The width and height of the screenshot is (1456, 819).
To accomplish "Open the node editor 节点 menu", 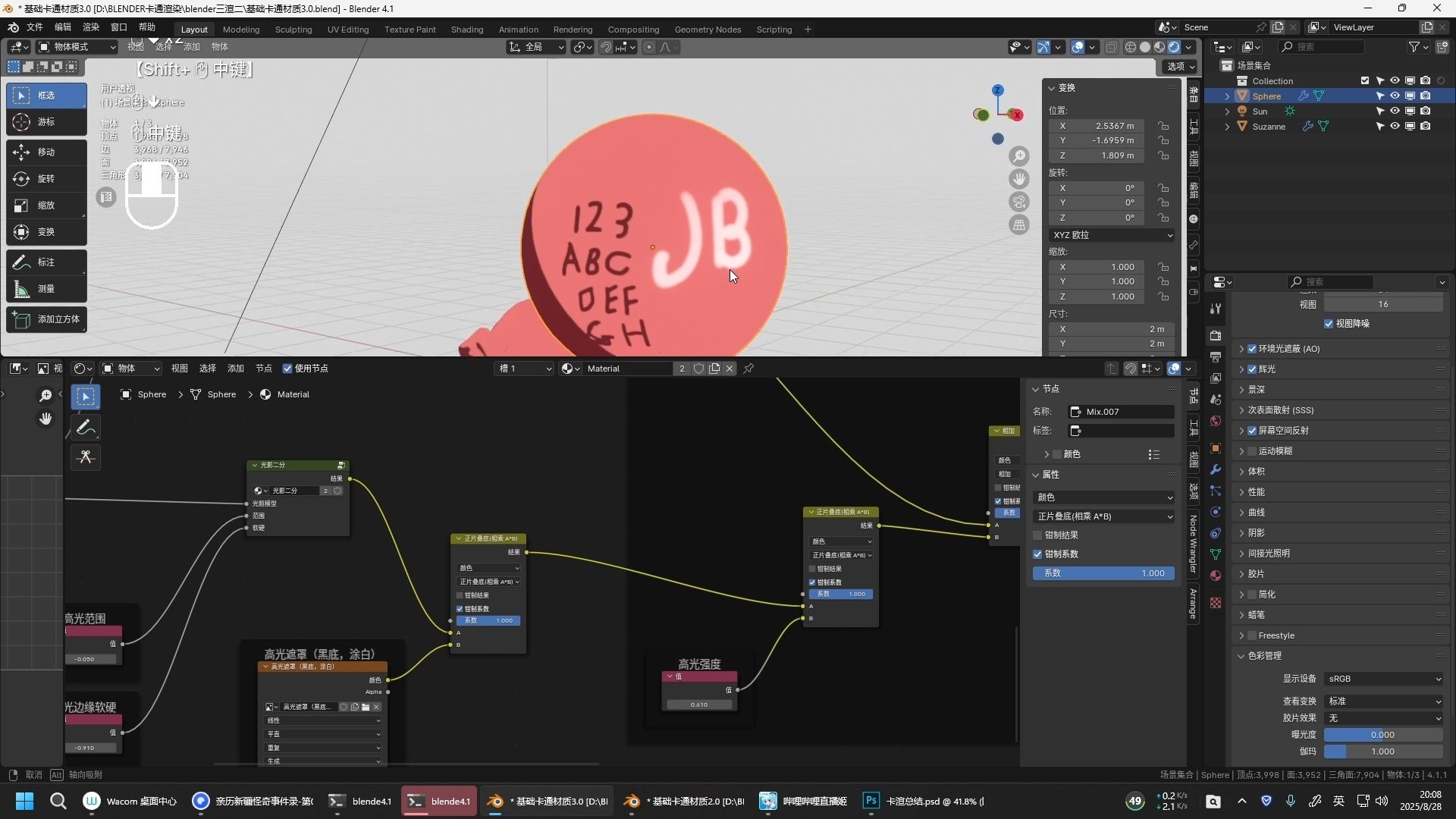I will [x=263, y=369].
